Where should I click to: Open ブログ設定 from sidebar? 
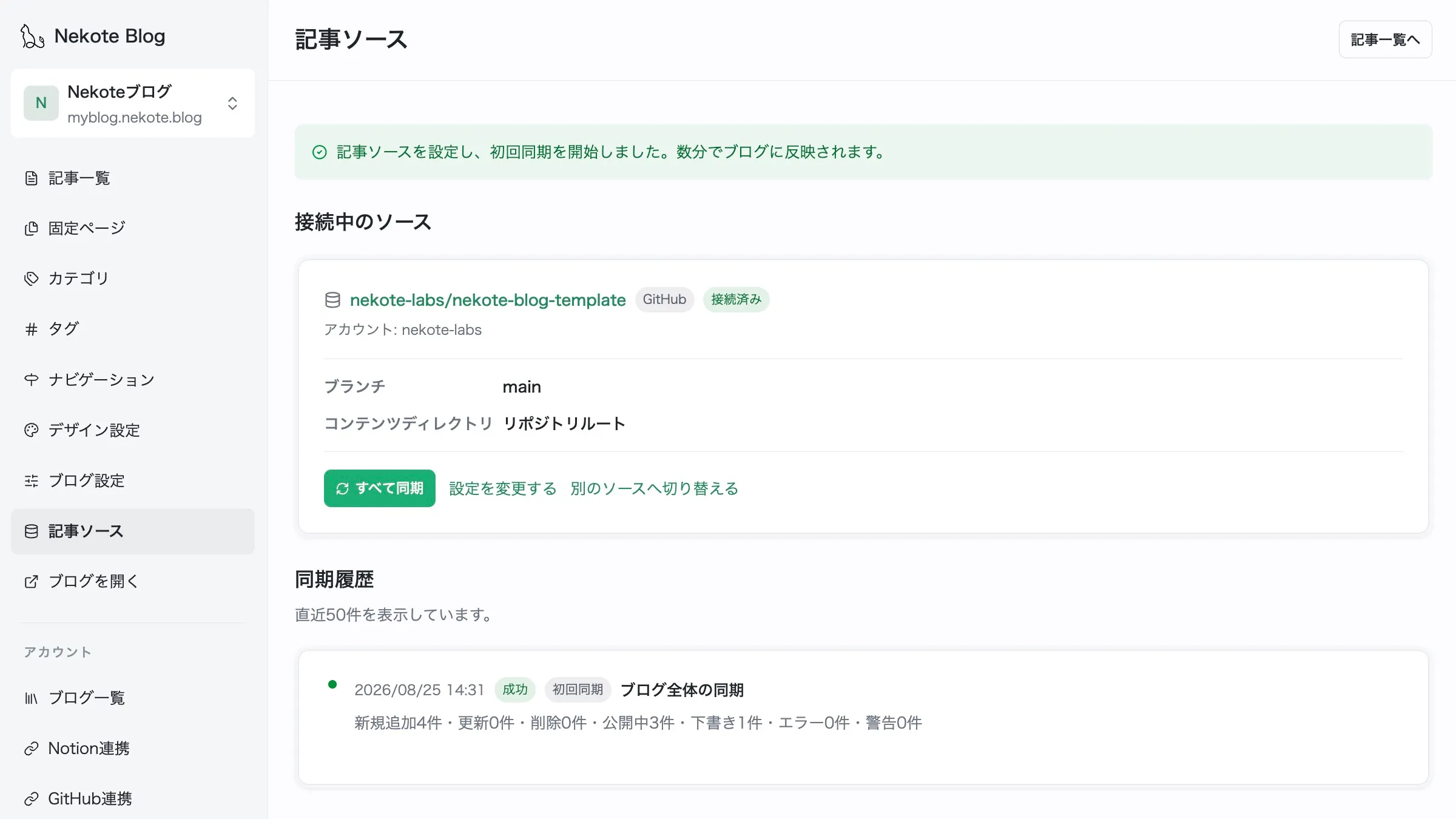(133, 480)
